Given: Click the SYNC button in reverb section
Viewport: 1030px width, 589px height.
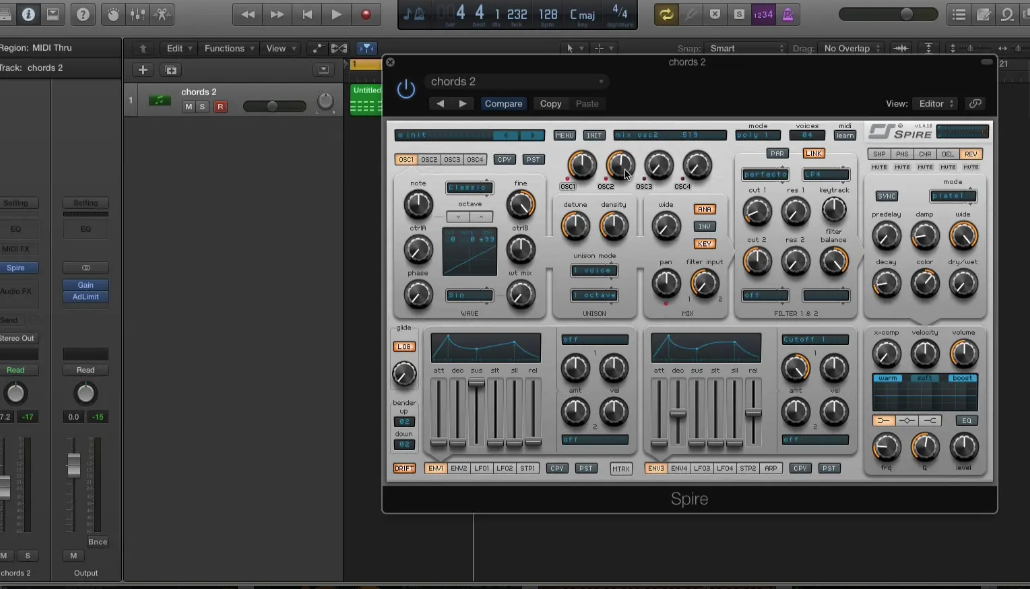Looking at the screenshot, I should (x=887, y=196).
